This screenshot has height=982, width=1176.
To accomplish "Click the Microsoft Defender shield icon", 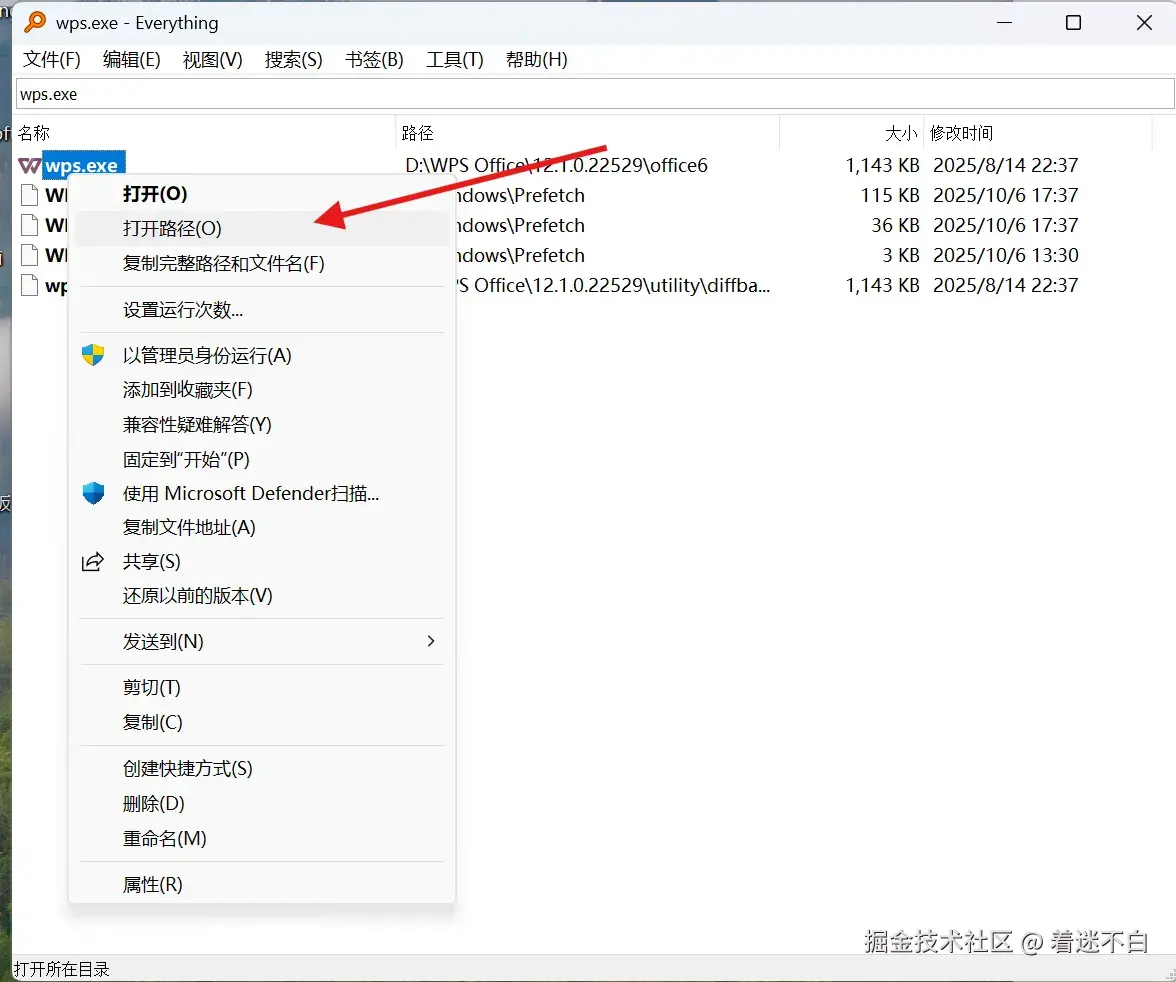I will click(x=93, y=493).
